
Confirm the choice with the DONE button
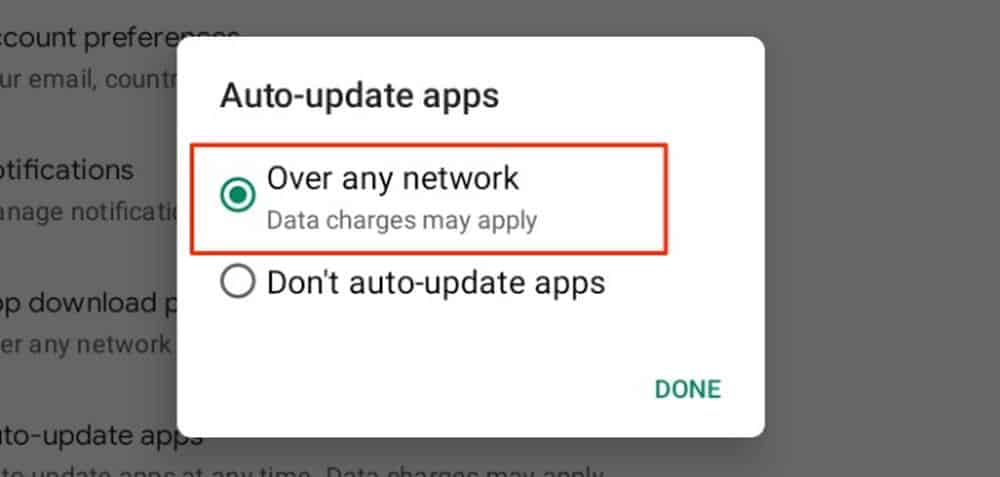688,390
